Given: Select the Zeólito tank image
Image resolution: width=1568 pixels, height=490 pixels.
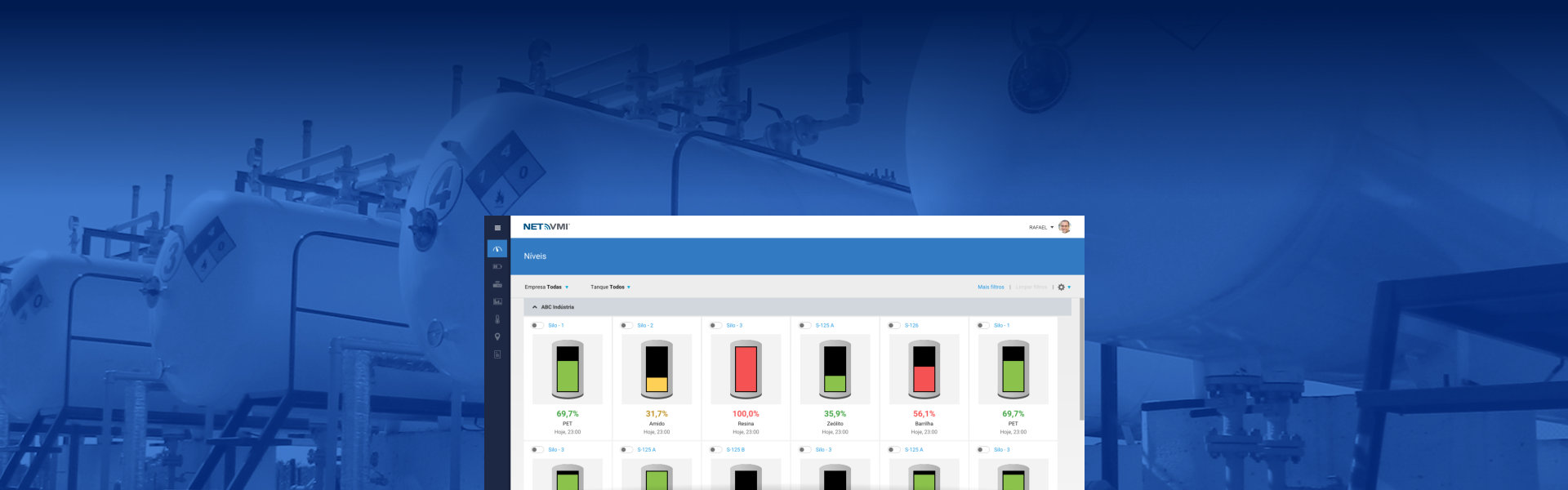Looking at the screenshot, I should point(835,369).
